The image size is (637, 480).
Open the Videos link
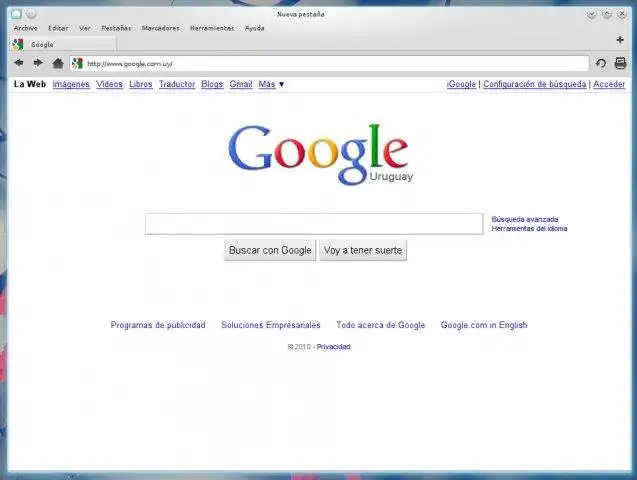point(109,84)
